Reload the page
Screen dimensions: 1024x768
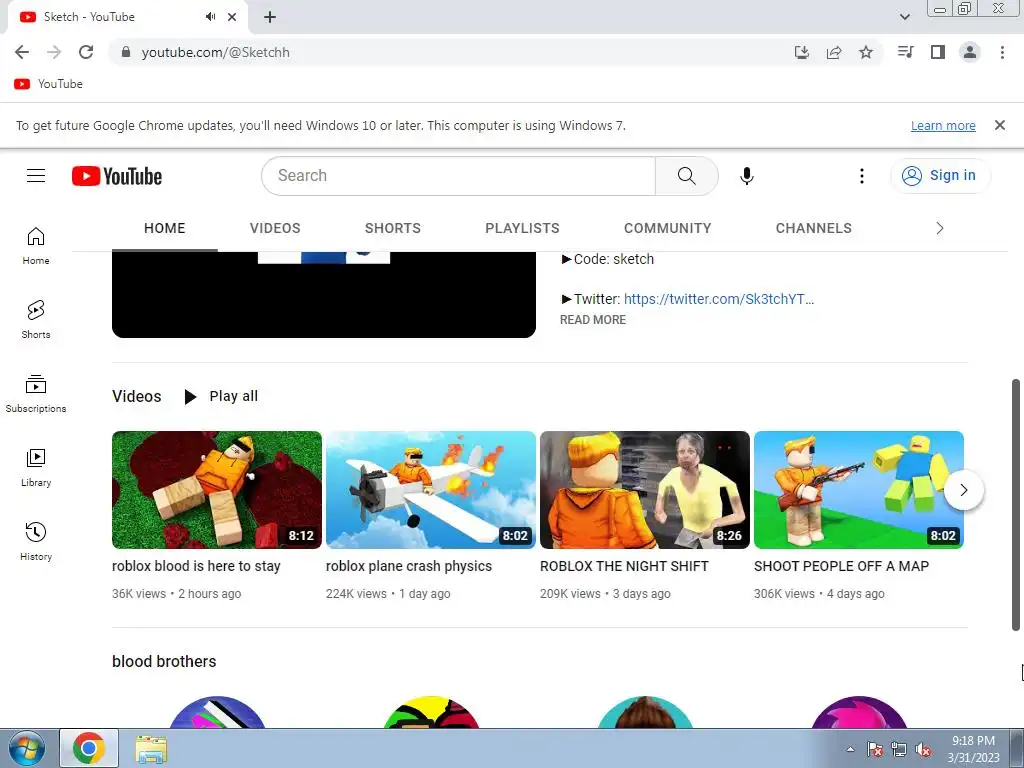(86, 52)
